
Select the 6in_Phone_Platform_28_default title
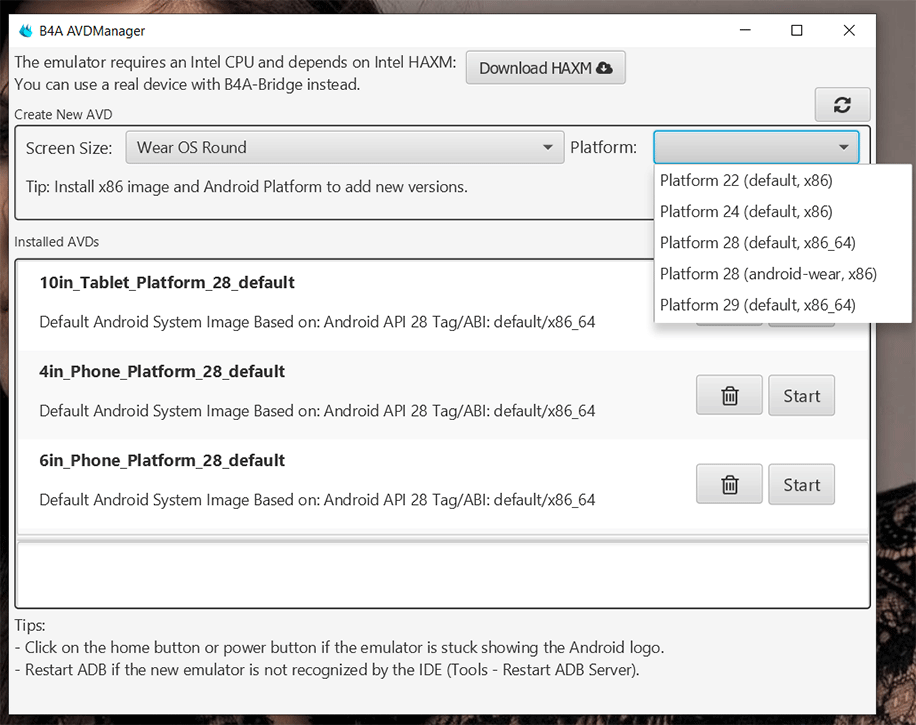click(x=162, y=460)
